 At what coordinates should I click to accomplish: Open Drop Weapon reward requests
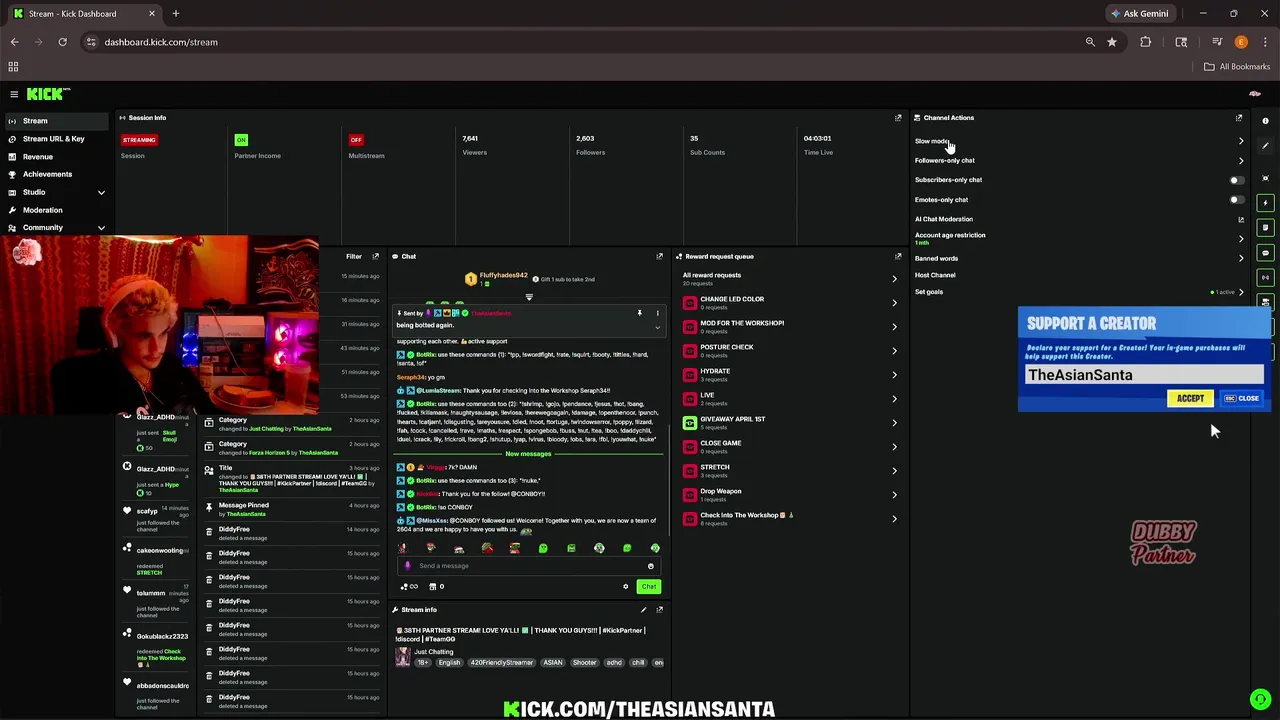tap(790, 495)
